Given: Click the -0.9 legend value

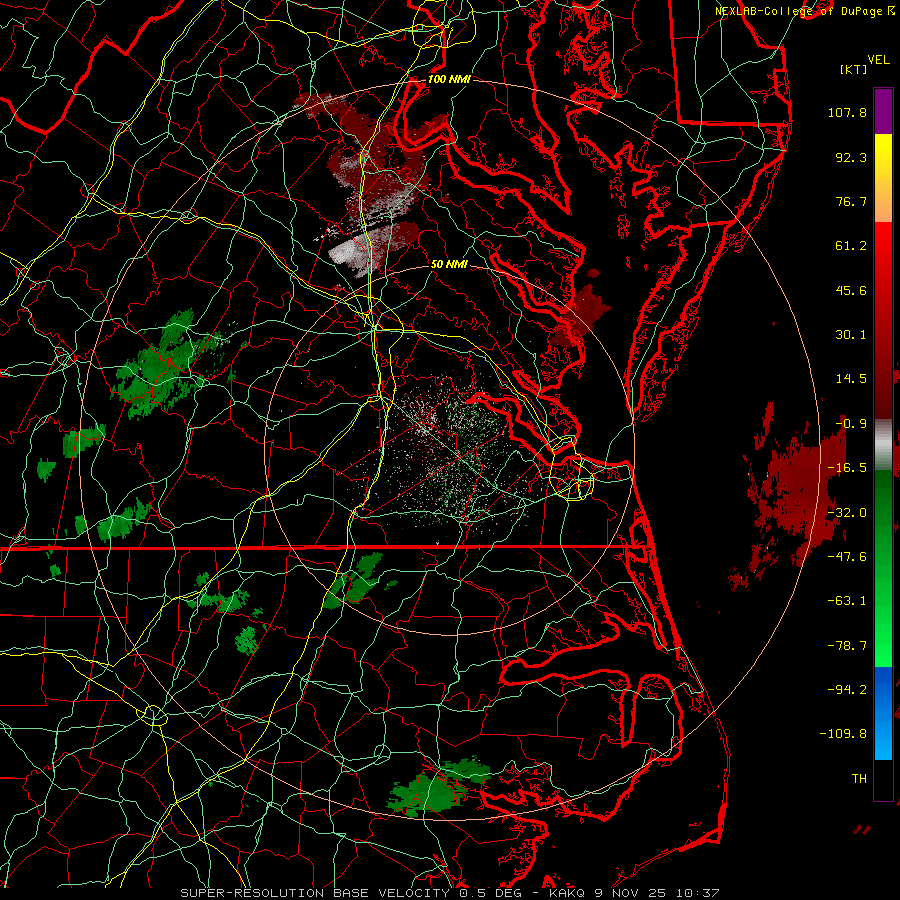Looking at the screenshot, I should [851, 424].
